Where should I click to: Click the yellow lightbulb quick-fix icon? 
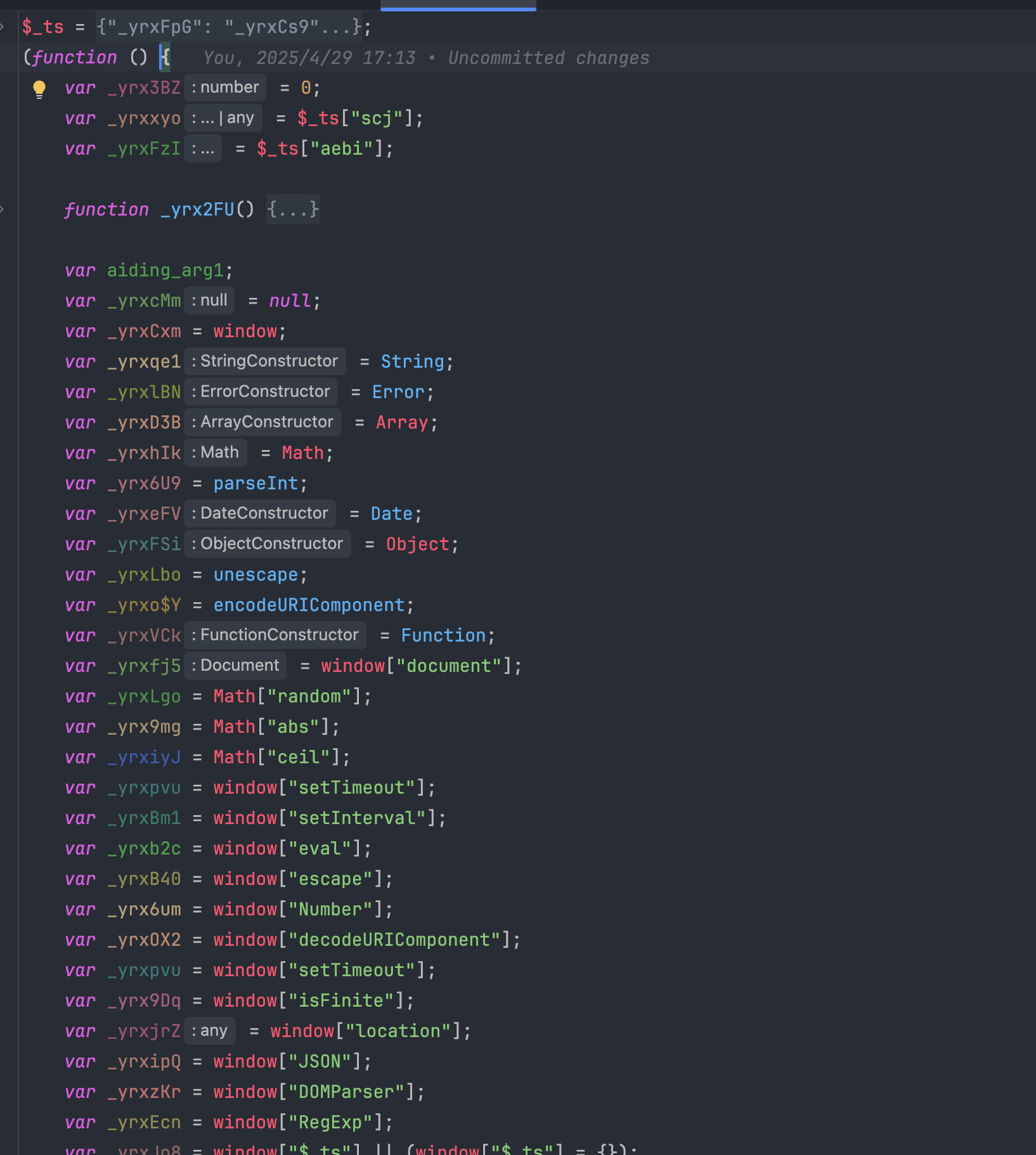[x=39, y=89]
